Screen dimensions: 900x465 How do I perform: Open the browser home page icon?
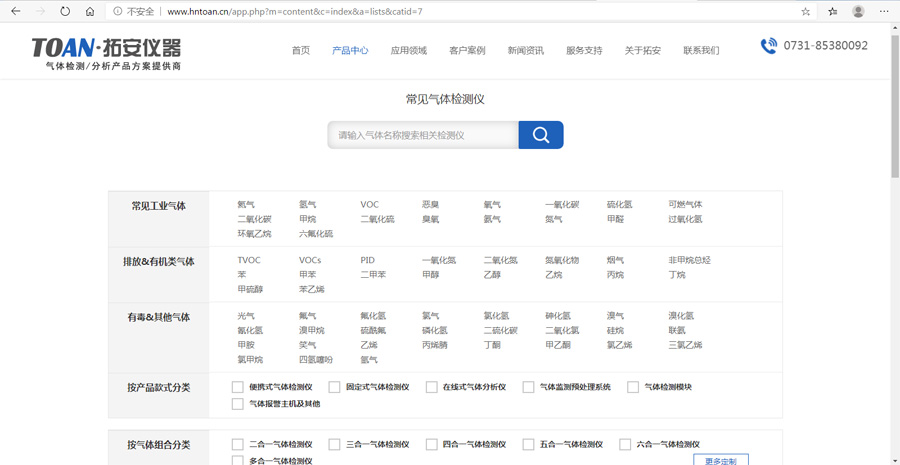coord(90,11)
